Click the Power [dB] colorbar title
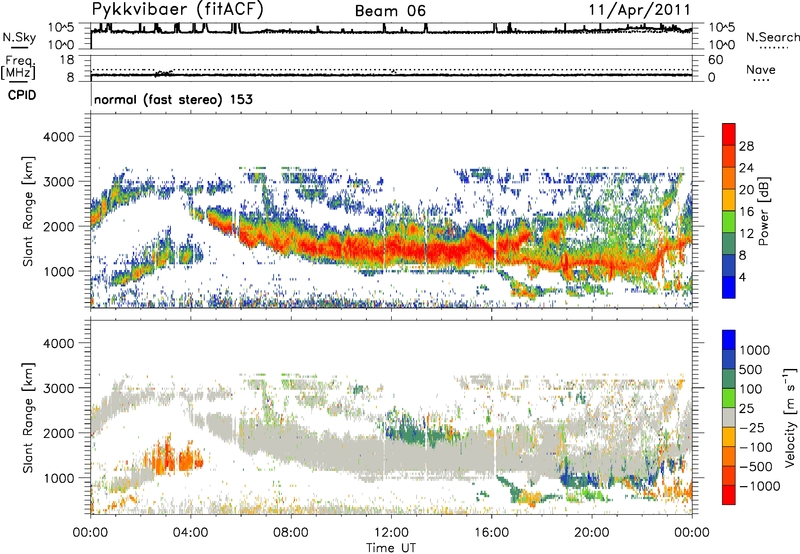Screen dimensions: 800x554 [763, 211]
